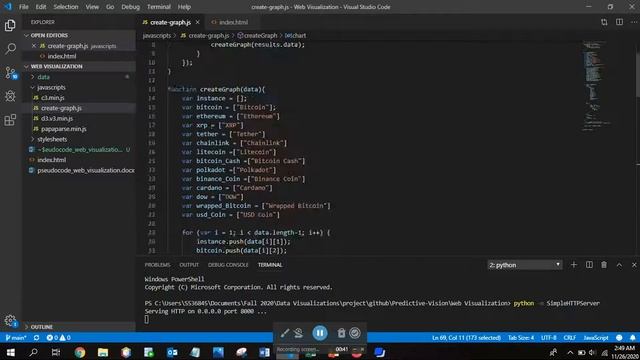This screenshot has width=640, height=360.
Task: Open d3.v3.min.js in the explorer
Action: [79, 118]
